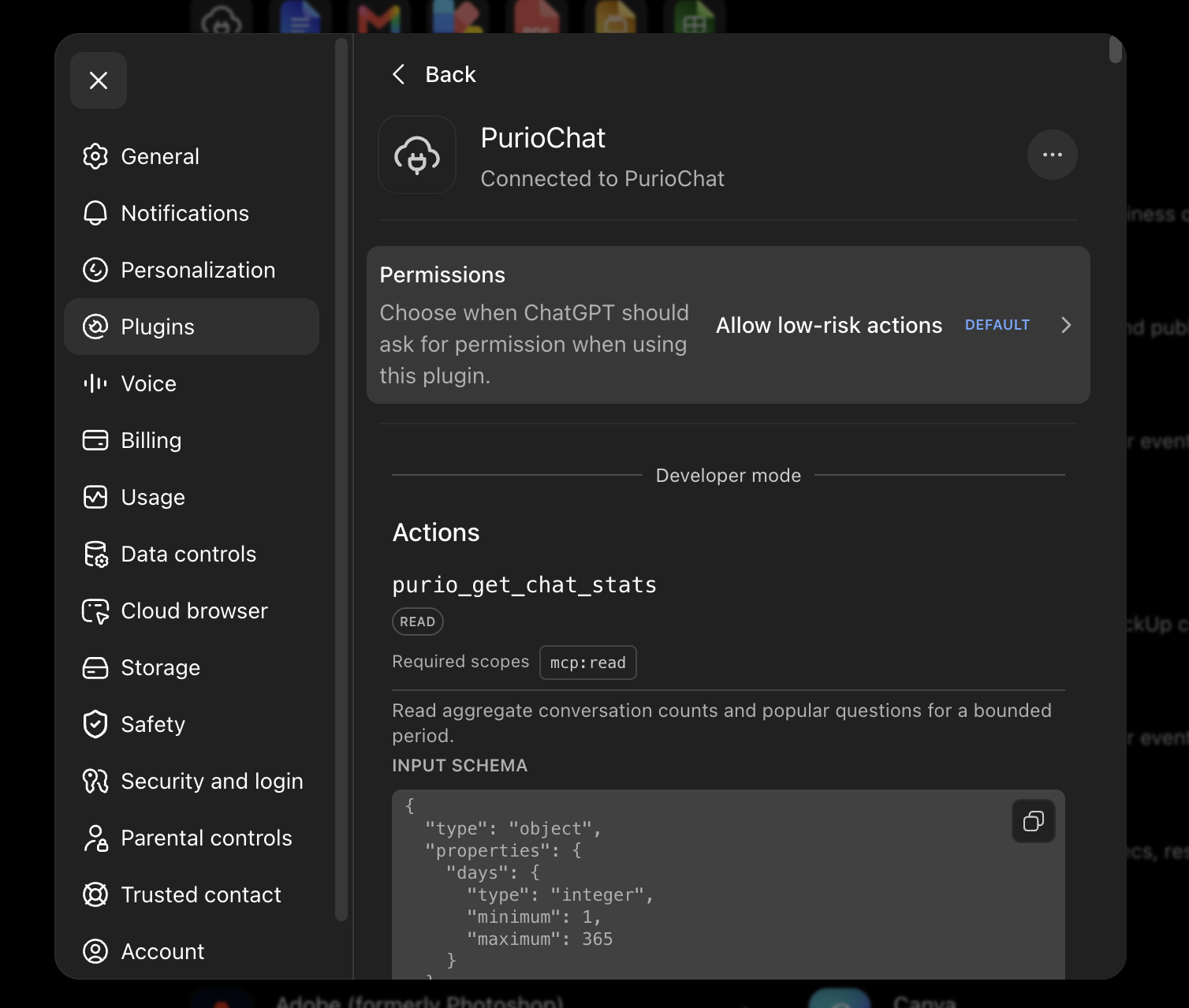Screen dimensions: 1189x1008
Task: Click the Usage chart icon
Action: tap(95, 497)
